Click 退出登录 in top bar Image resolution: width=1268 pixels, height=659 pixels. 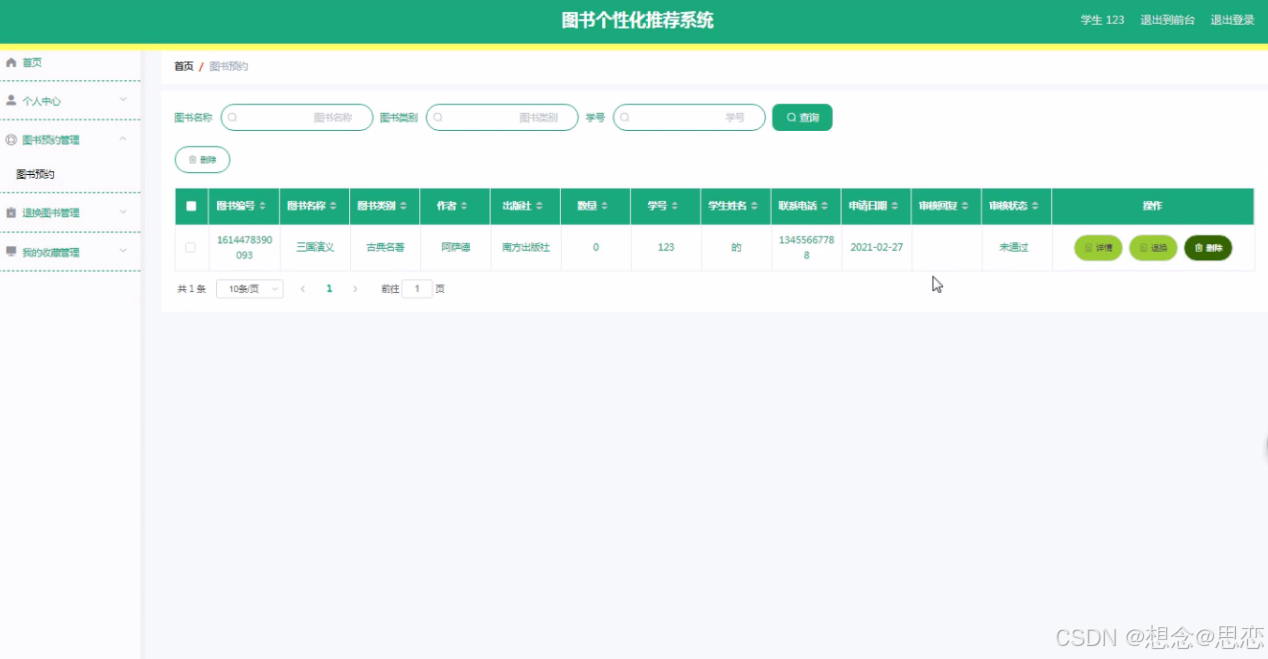point(1232,20)
